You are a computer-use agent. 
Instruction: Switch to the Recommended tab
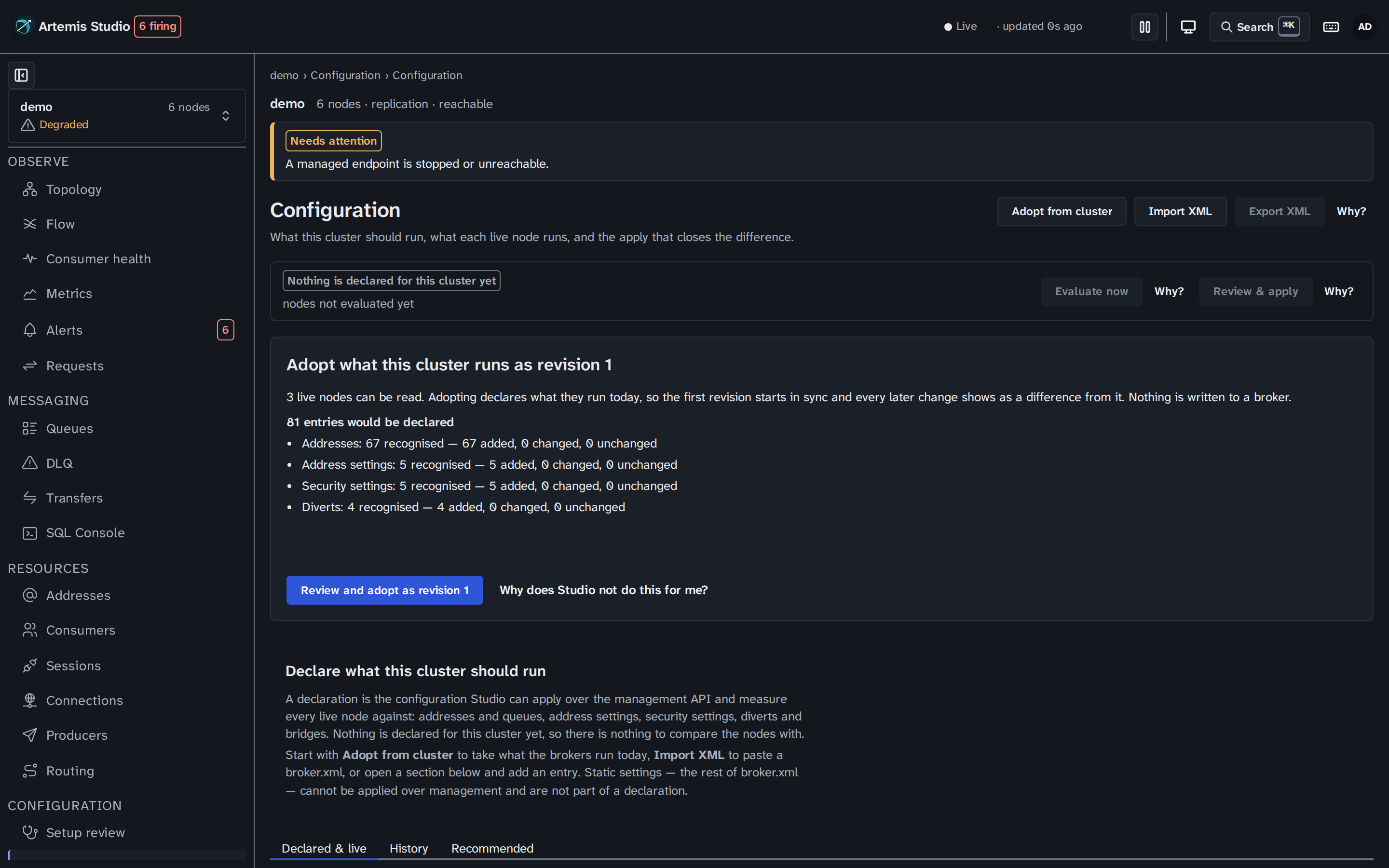[492, 849]
